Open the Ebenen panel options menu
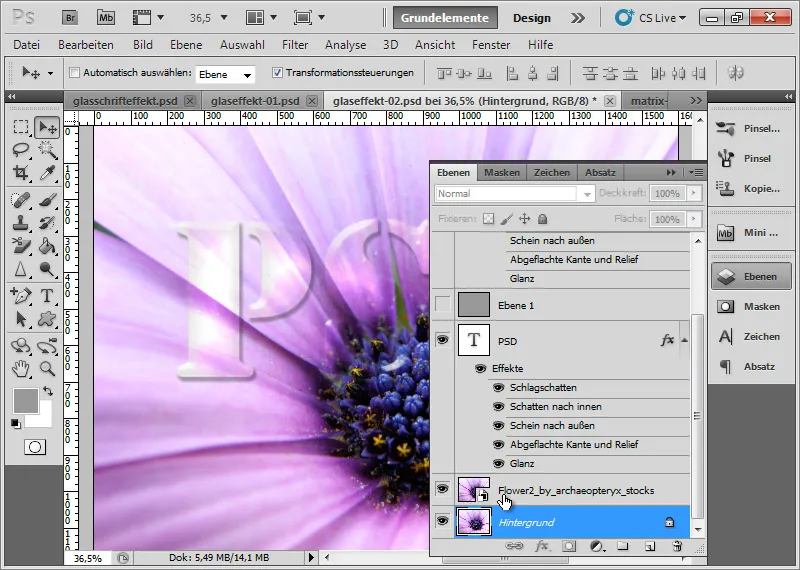Screen dimensions: 800x570 pyautogui.click(x=696, y=172)
